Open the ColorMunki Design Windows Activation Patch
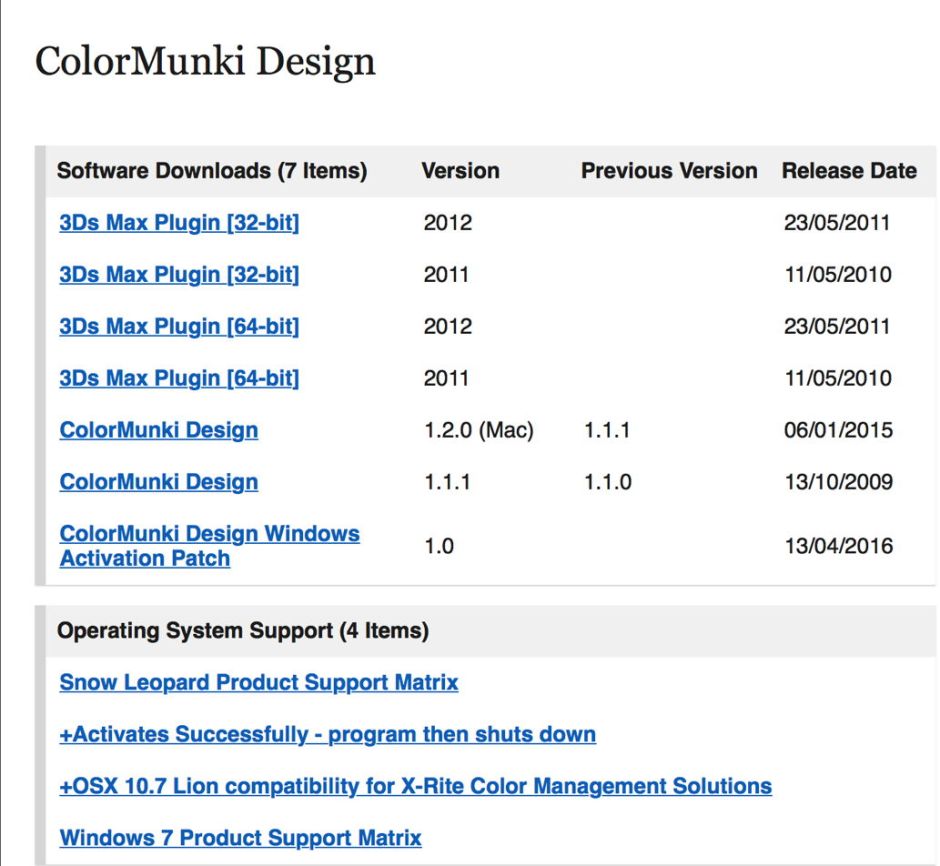This screenshot has height=866, width=940. tap(210, 545)
